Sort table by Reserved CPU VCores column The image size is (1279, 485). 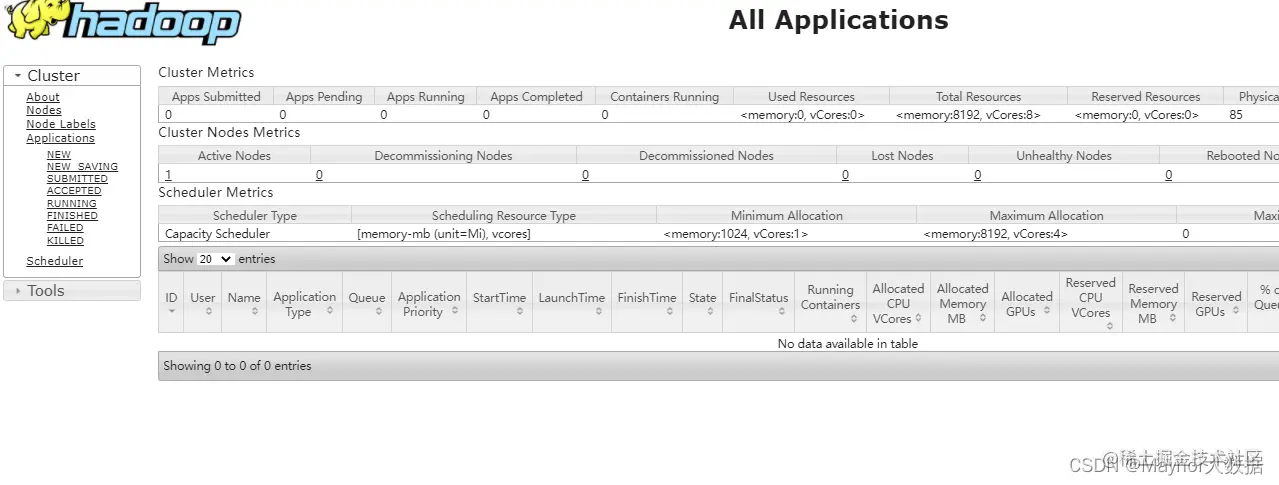coord(1090,302)
